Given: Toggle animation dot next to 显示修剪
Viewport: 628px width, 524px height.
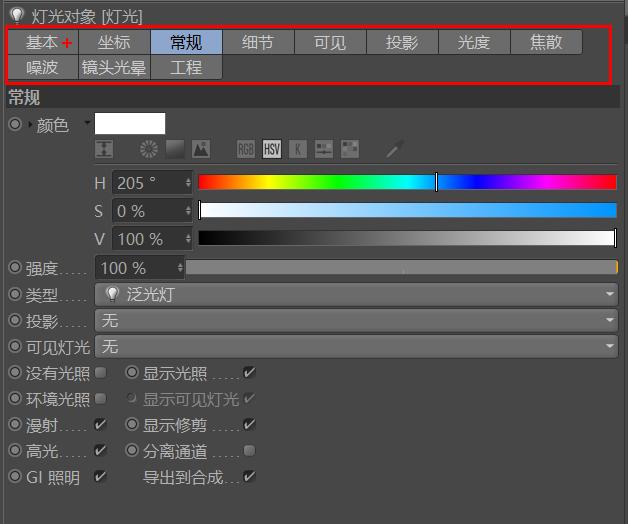Looking at the screenshot, I should (132, 424).
